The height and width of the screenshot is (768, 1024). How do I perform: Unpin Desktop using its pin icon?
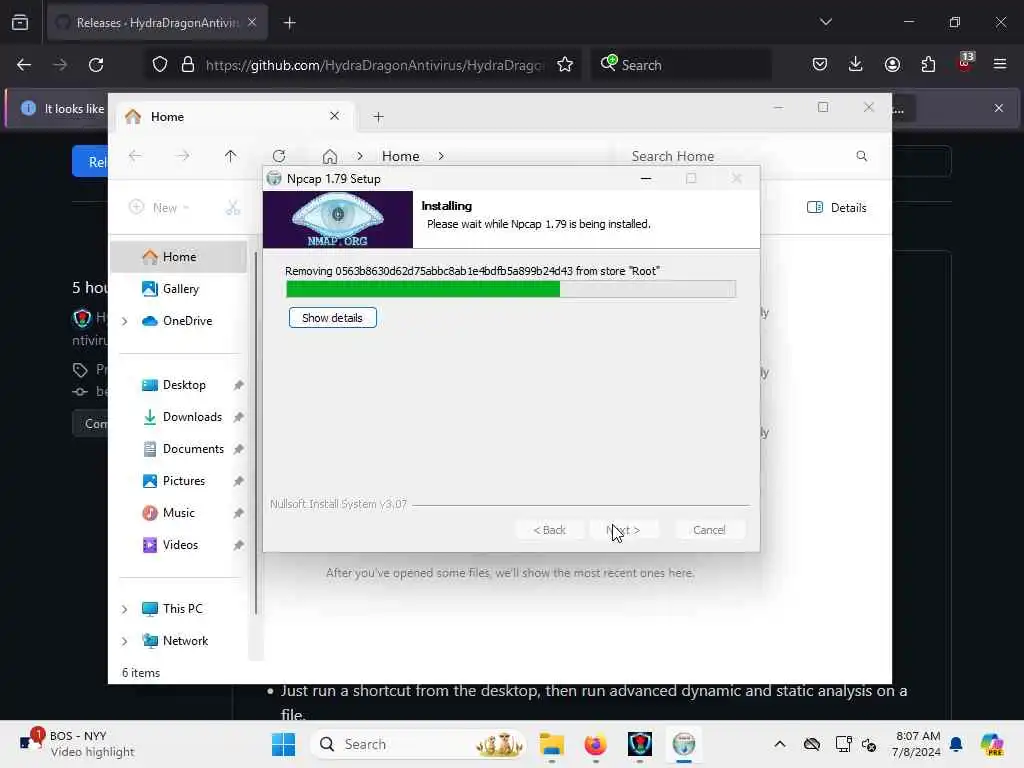(x=238, y=385)
